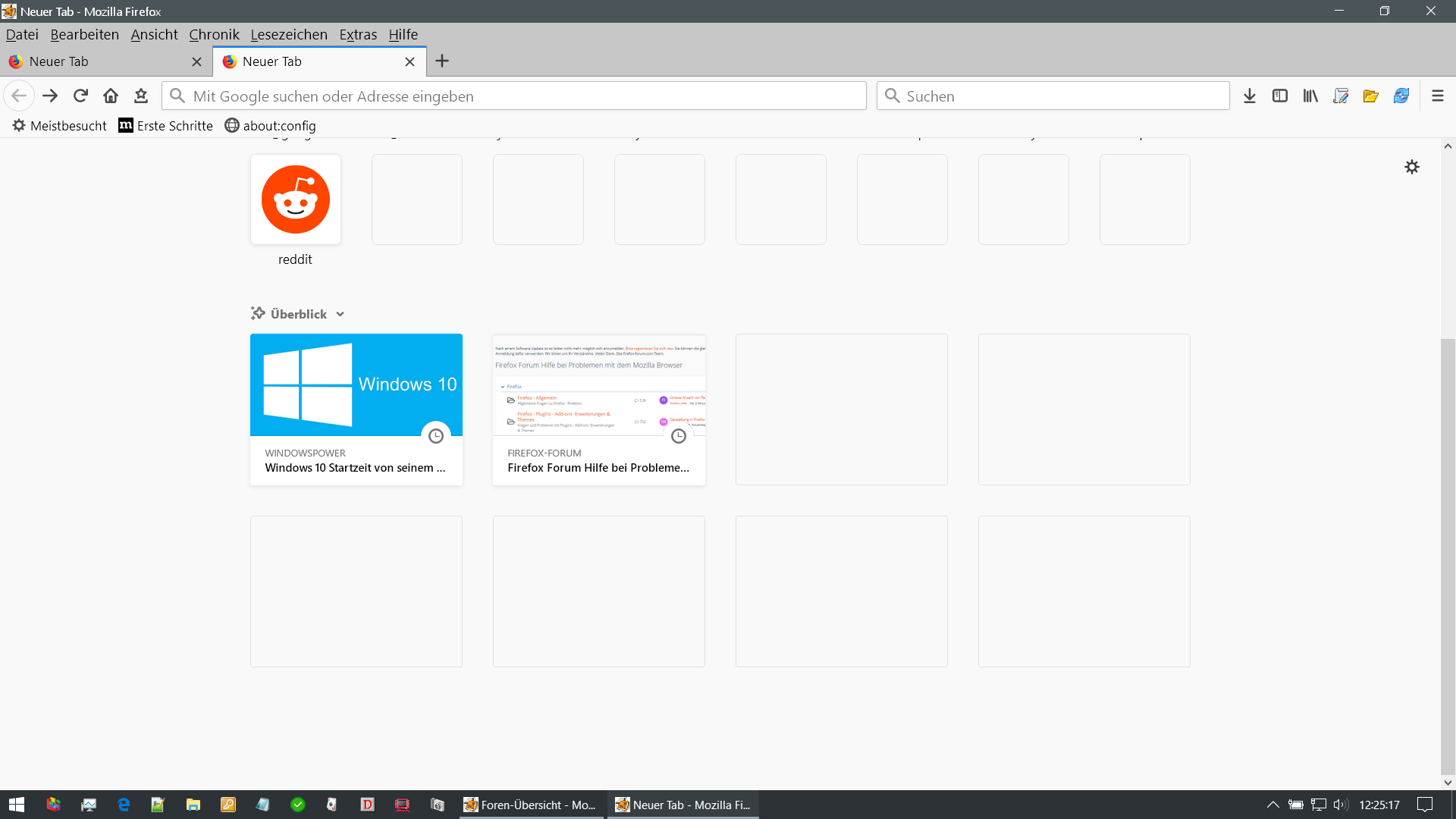Open the about:config bookmark
The image size is (1456, 819).
click(271, 126)
